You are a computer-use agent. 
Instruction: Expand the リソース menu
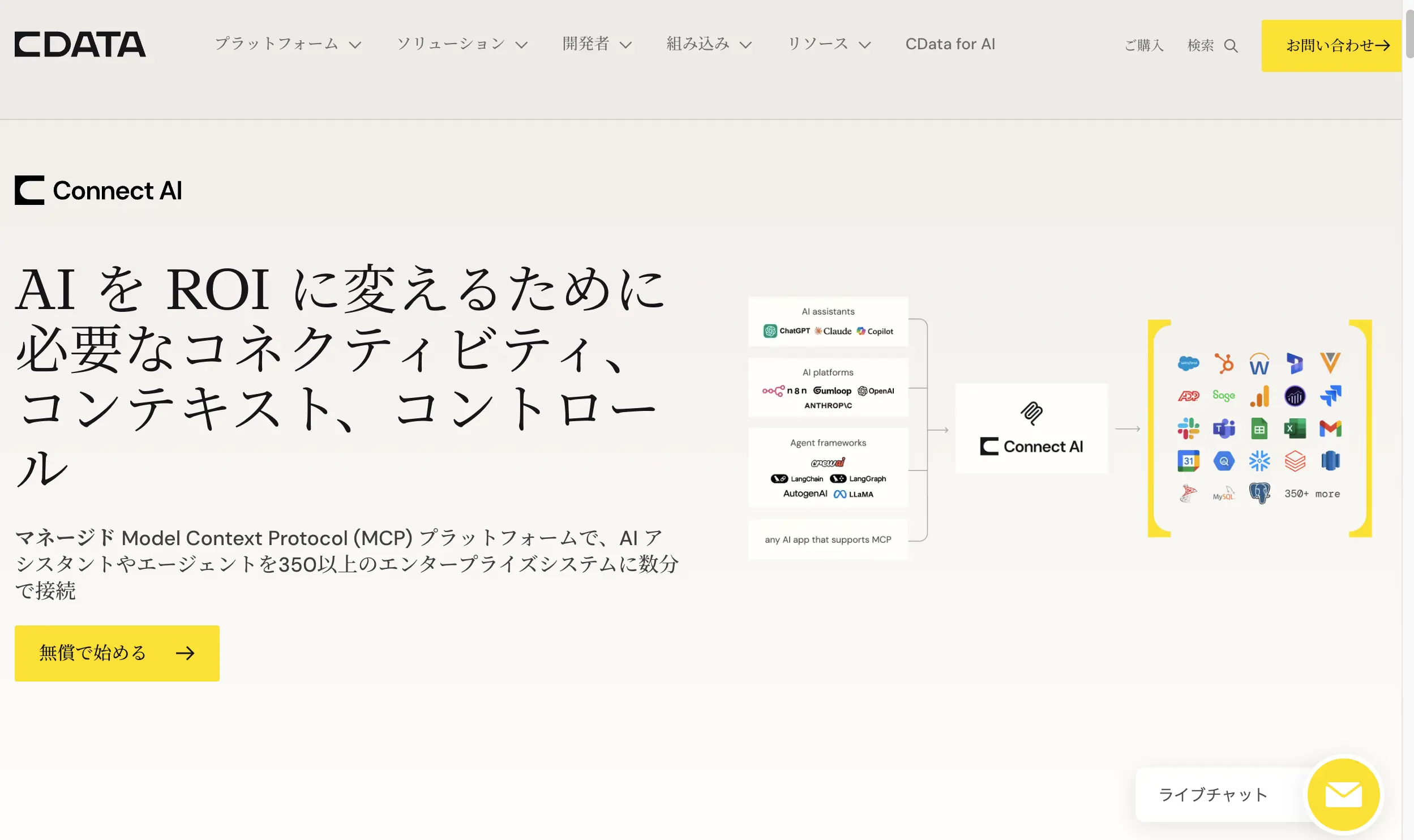(829, 44)
